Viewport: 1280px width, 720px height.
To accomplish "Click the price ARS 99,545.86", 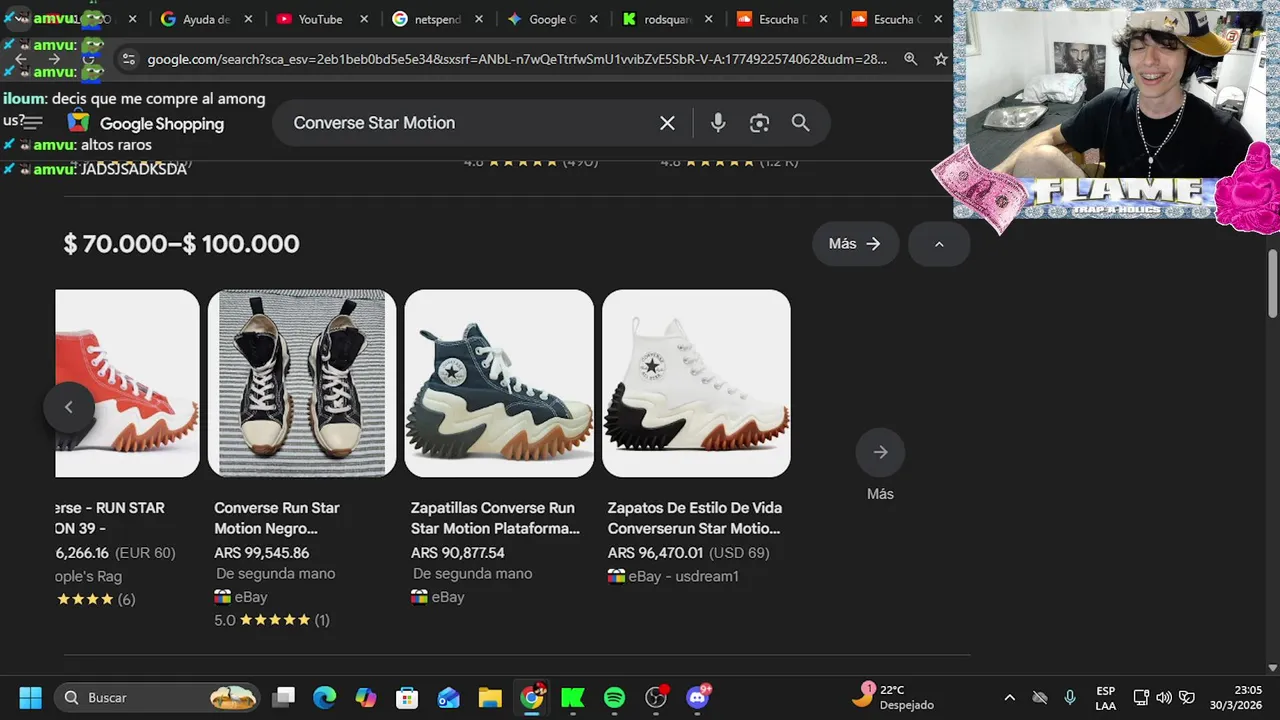I will click(x=262, y=553).
